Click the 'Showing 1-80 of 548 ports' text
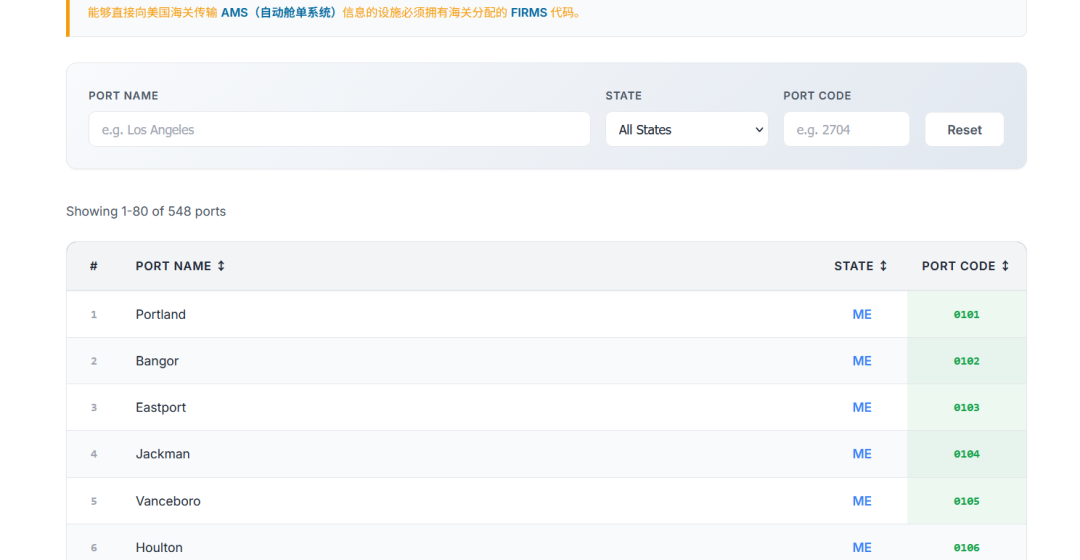This screenshot has width=1080, height=560. (x=146, y=211)
